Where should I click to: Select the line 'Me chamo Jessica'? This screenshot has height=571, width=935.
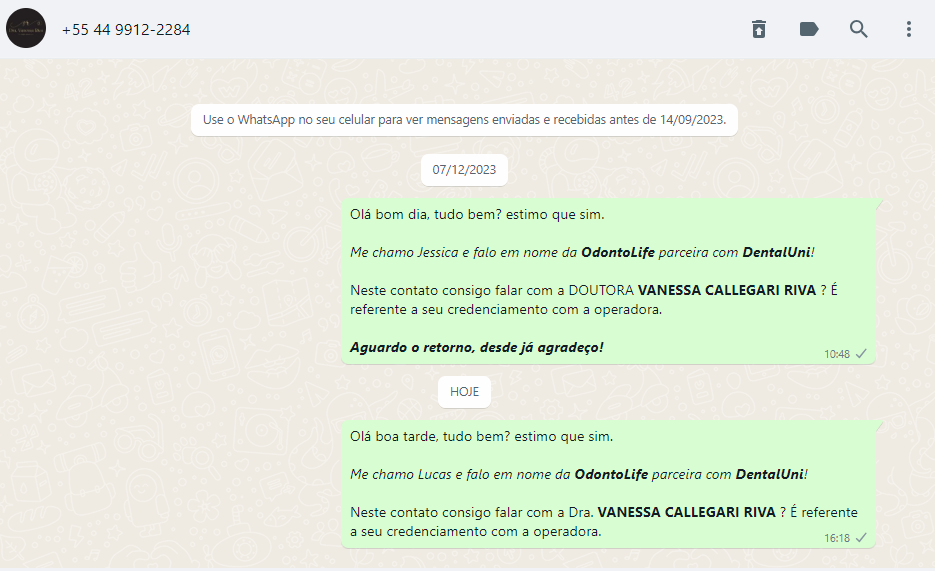tap(582, 253)
